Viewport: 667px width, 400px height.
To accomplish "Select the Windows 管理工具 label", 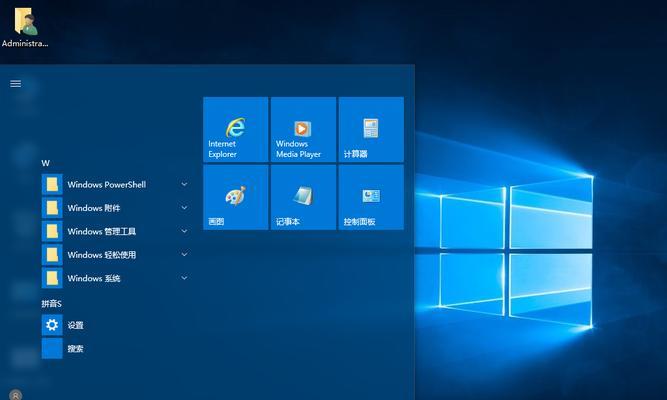I will [x=102, y=231].
